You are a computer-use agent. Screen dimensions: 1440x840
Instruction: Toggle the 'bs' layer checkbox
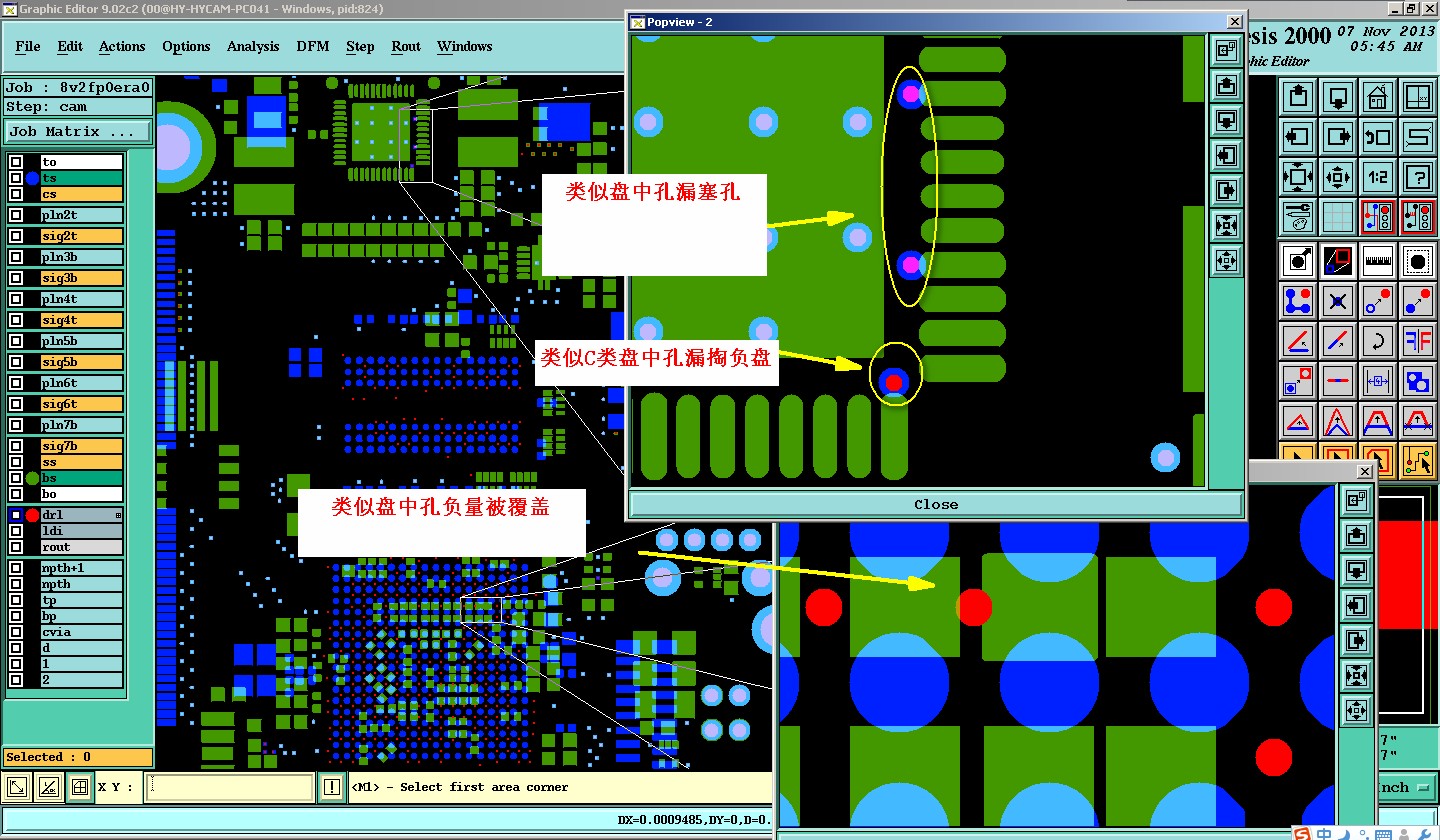pyautogui.click(x=16, y=478)
